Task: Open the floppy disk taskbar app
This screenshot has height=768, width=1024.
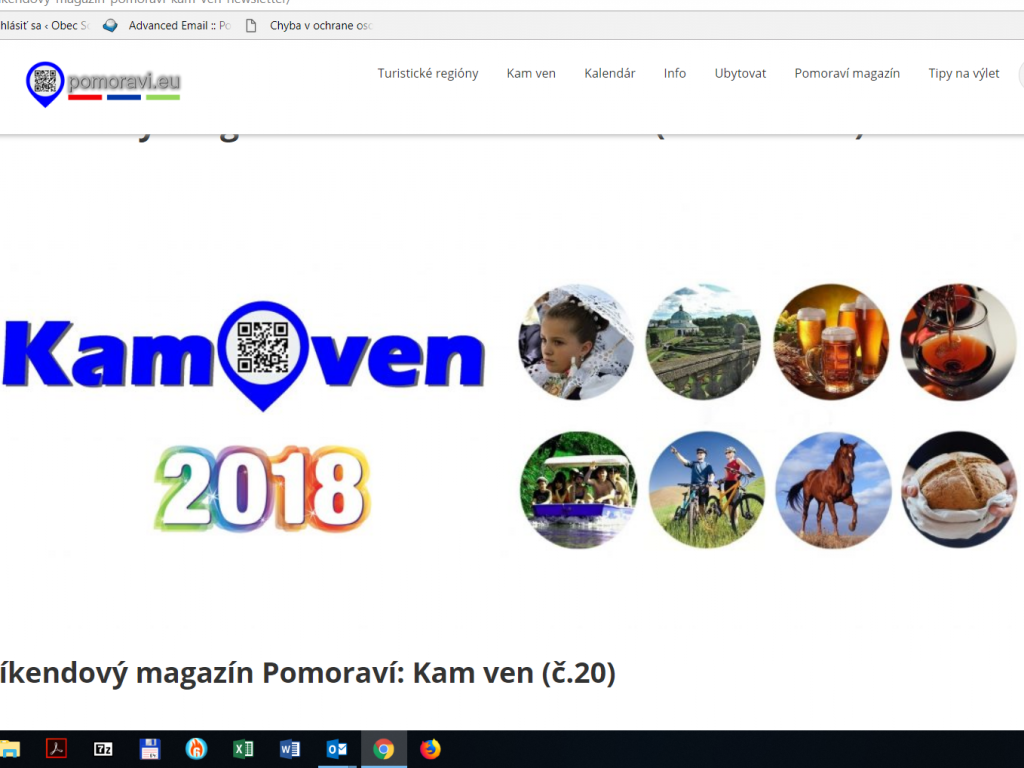Action: pos(150,749)
